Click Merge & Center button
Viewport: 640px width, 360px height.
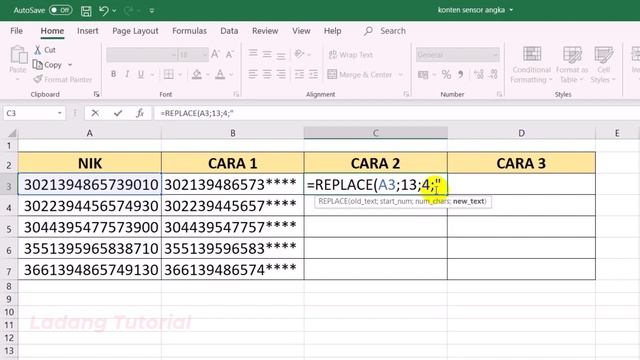(360, 74)
